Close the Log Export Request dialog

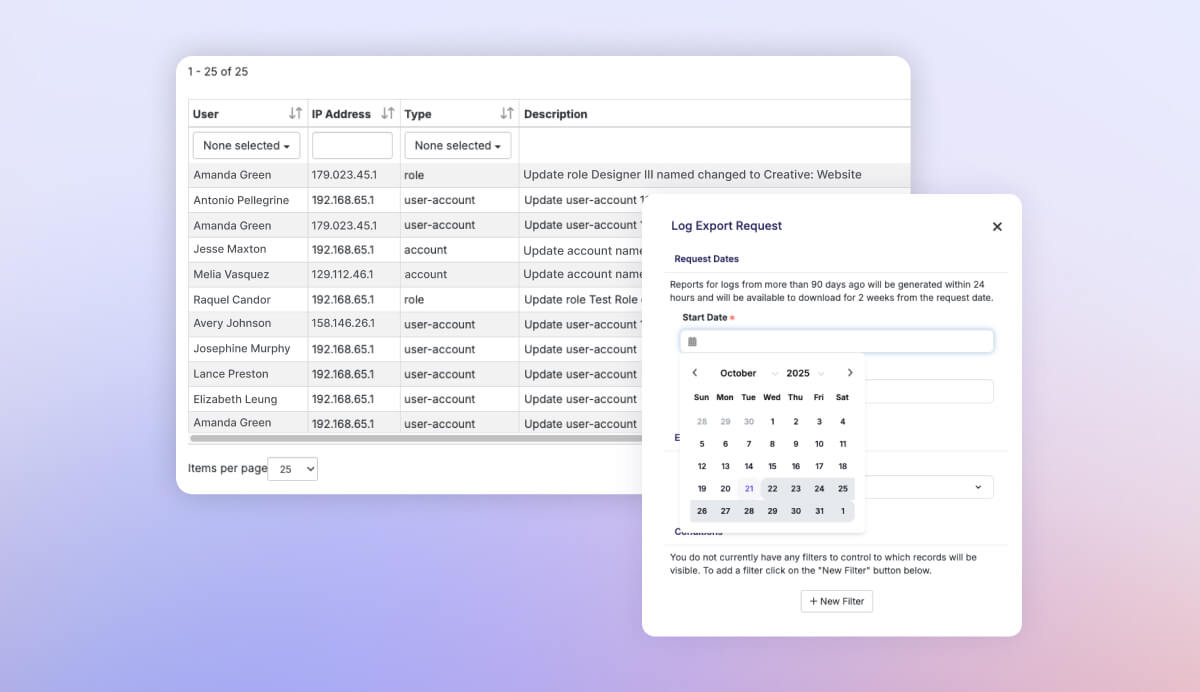[x=996, y=227]
